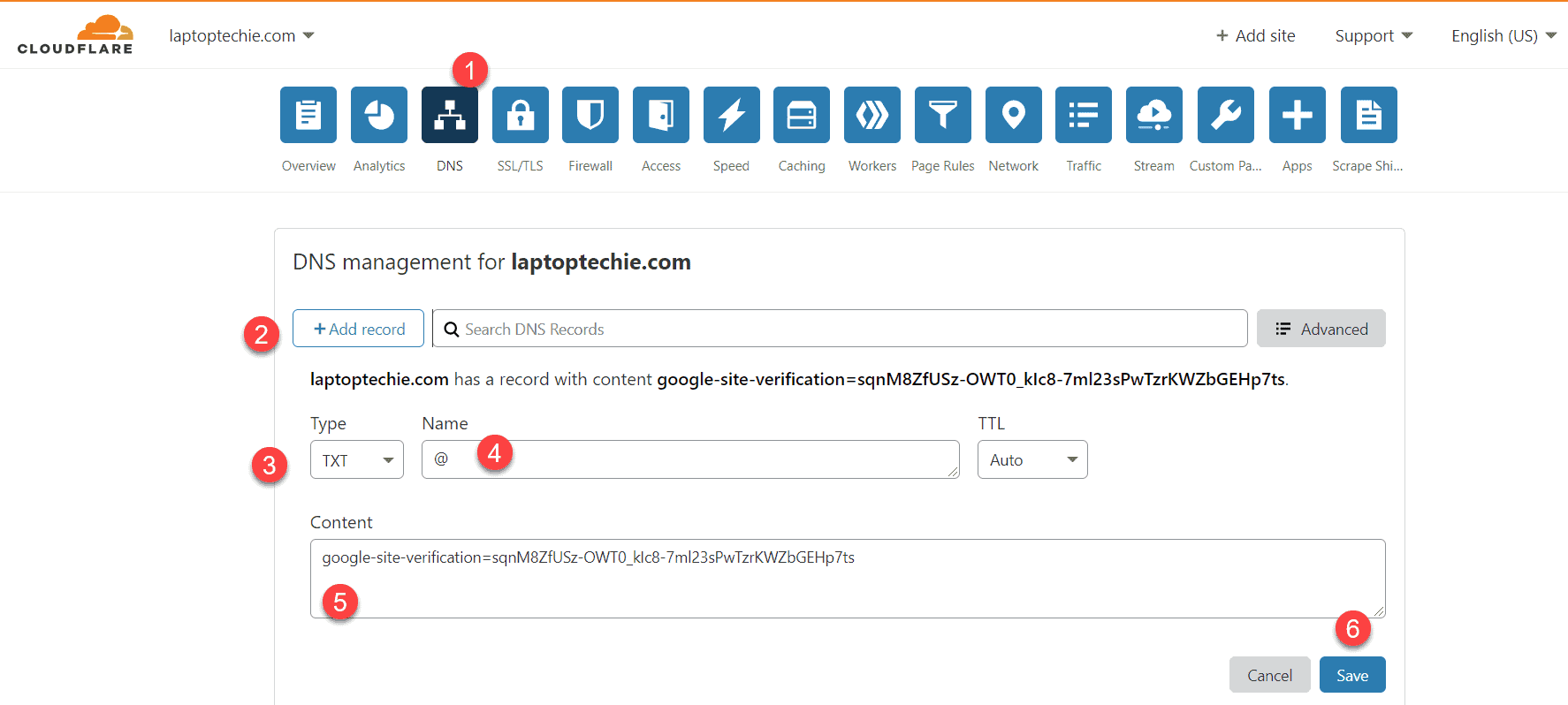Open the Access door icon
Image resolution: width=1568 pixels, height=705 pixels.
tap(661, 115)
